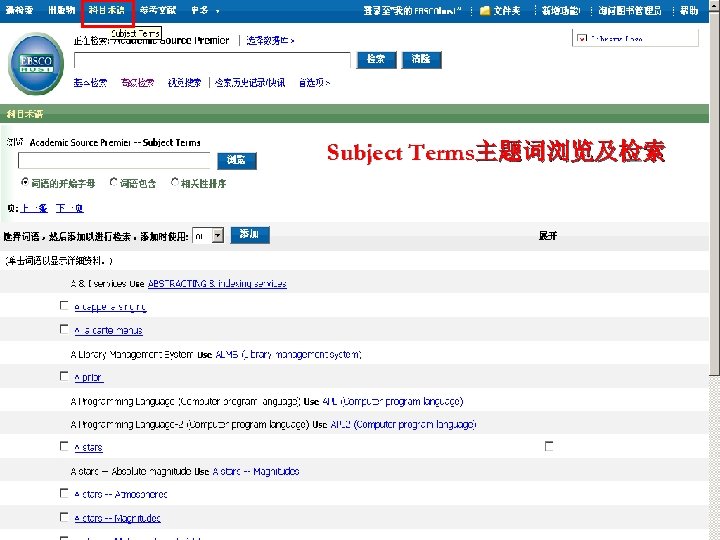Open the 'or' operator dropdown
The height and width of the screenshot is (540, 720).
(208, 236)
